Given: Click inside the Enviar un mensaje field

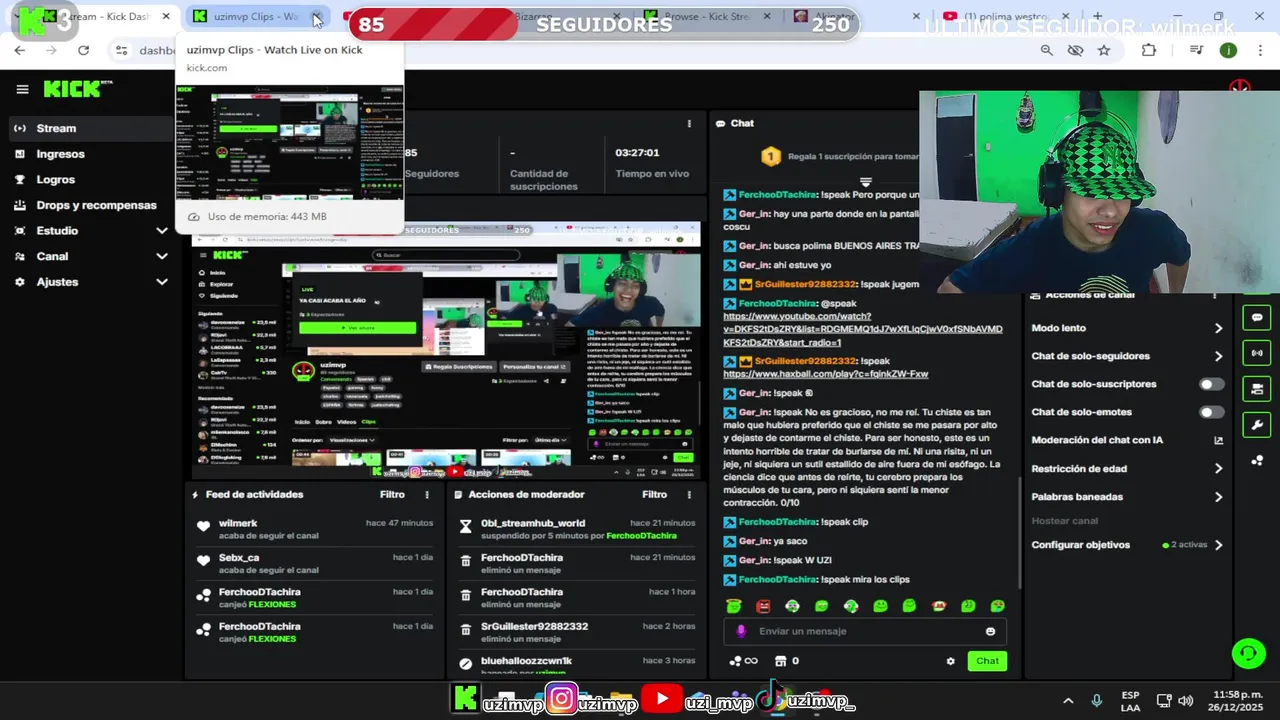Looking at the screenshot, I should click(865, 631).
